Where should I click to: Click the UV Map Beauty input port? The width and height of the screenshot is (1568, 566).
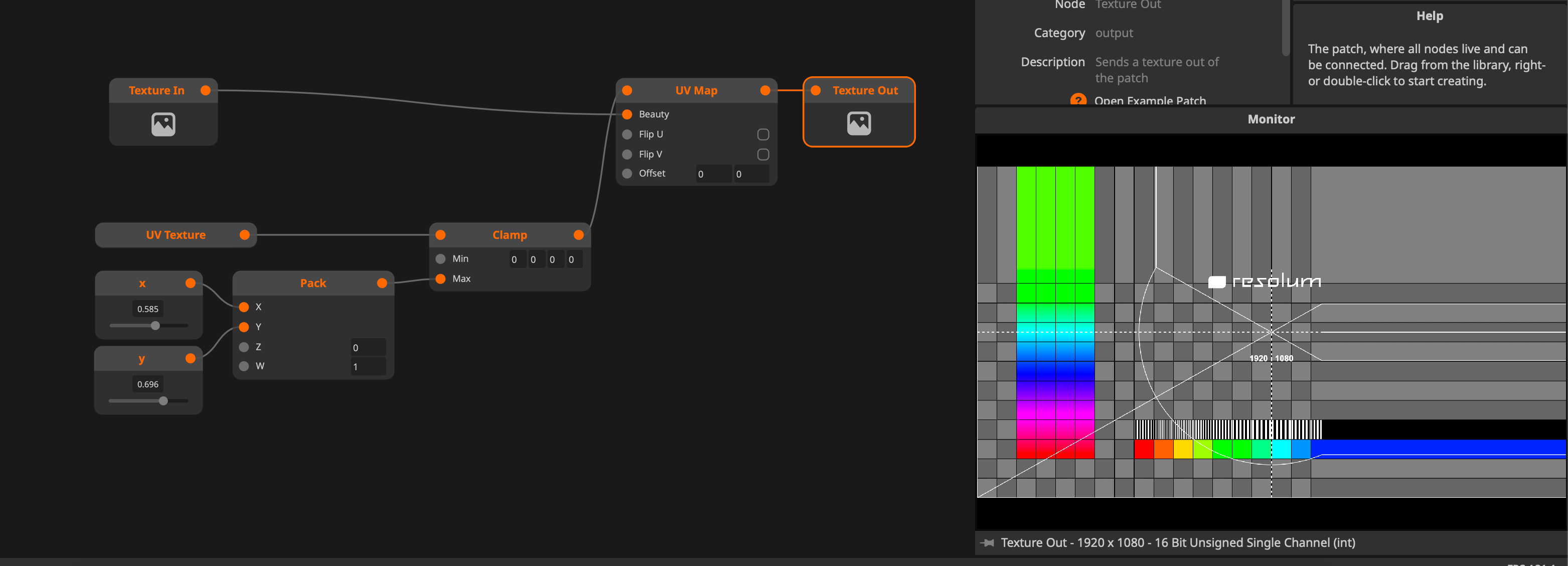pyautogui.click(x=627, y=114)
